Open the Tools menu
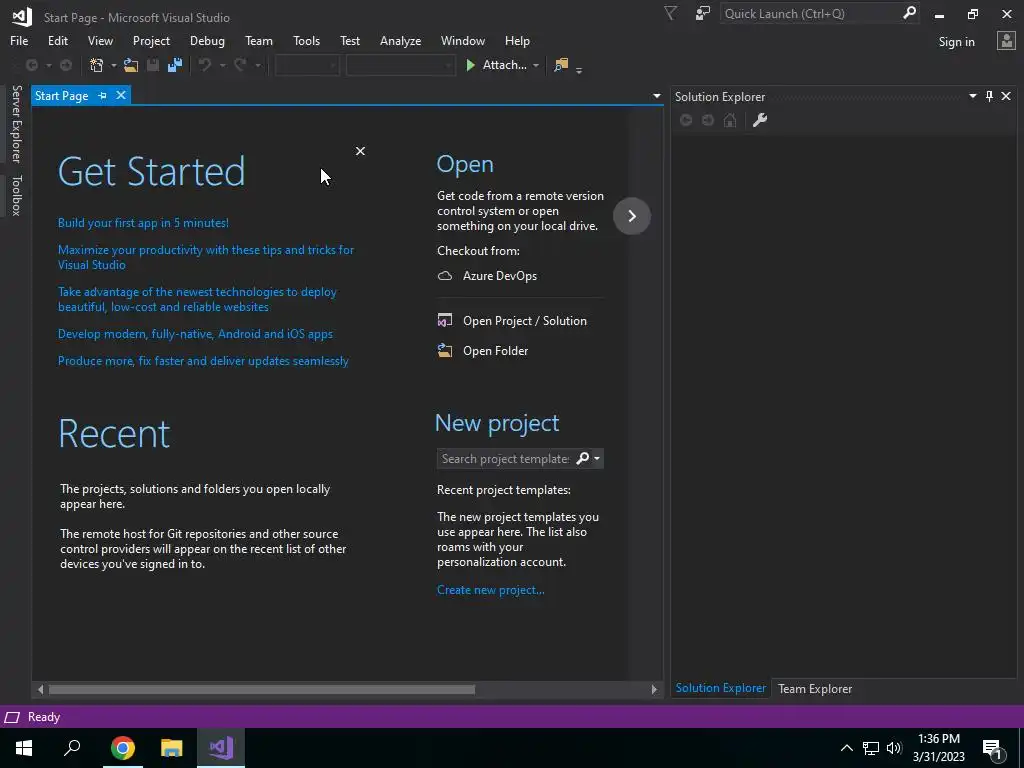1024x768 pixels. (306, 40)
